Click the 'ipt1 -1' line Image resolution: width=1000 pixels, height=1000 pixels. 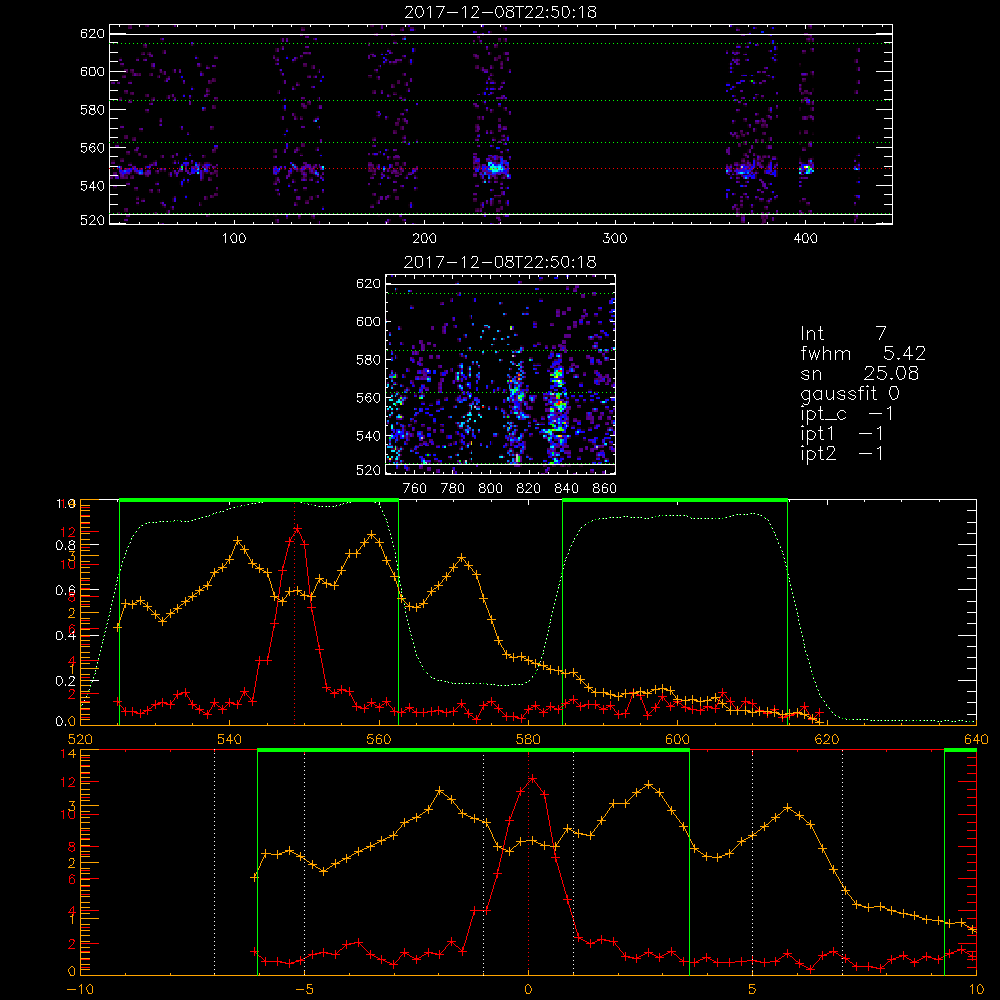coord(842,434)
